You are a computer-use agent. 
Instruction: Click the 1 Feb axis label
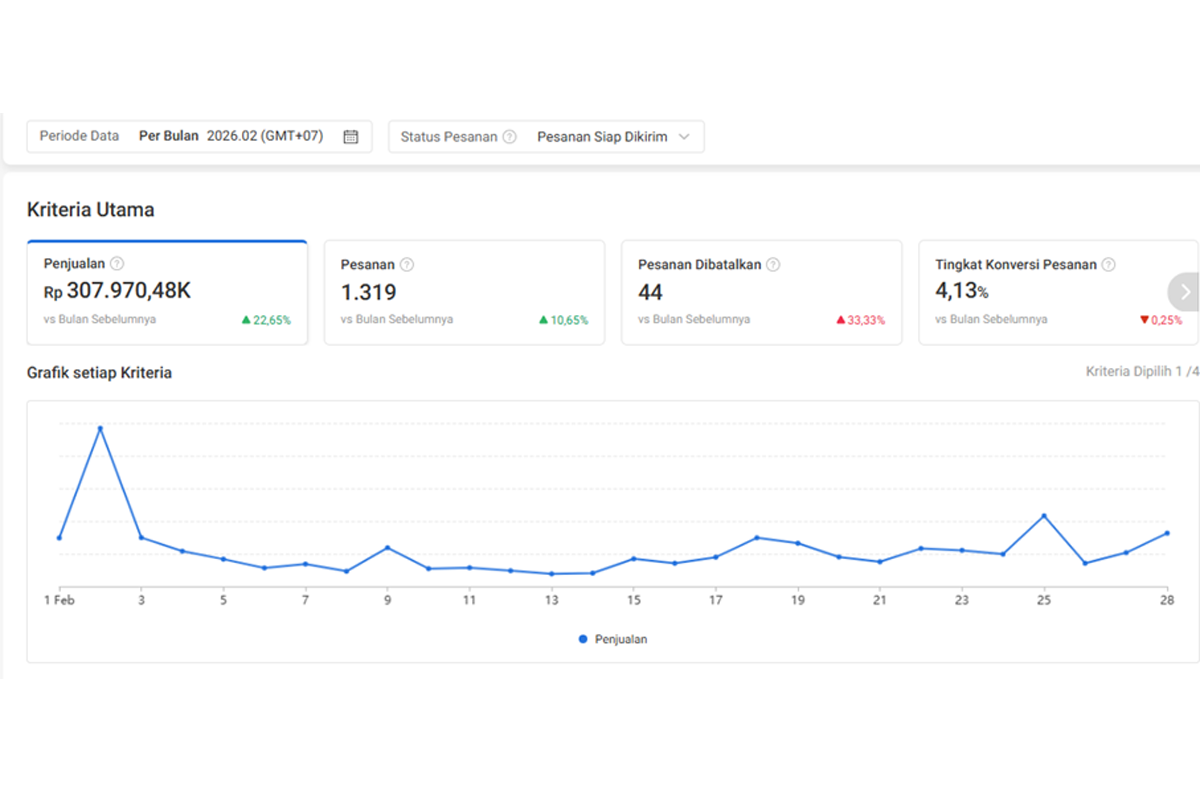tap(59, 601)
